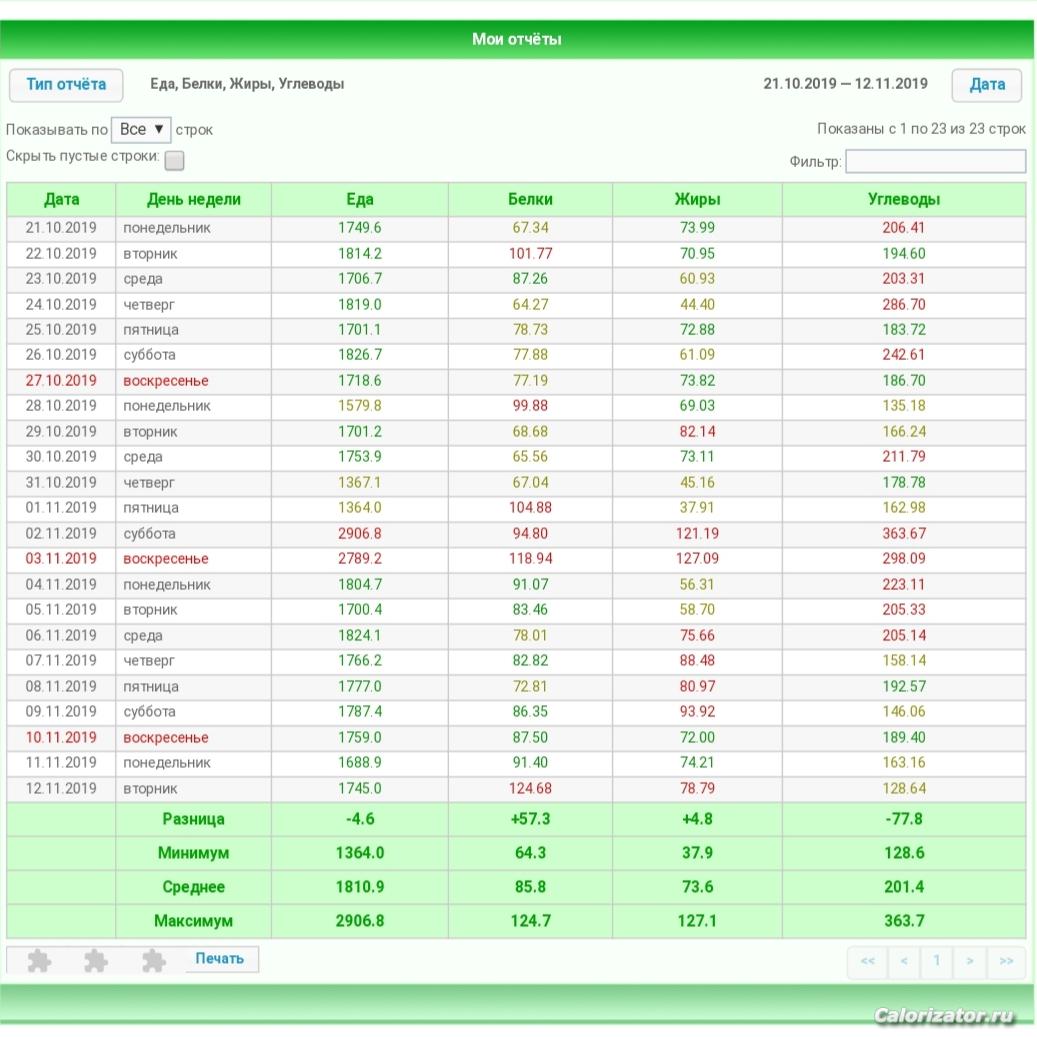
Task: Click the middle puzzle-piece plugin icon
Action: point(96,960)
